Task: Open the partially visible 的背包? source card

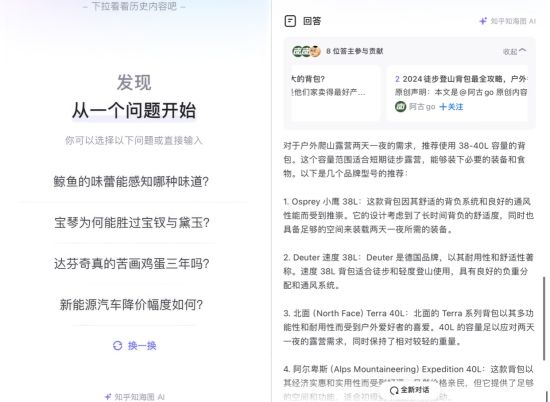Action: click(335, 93)
